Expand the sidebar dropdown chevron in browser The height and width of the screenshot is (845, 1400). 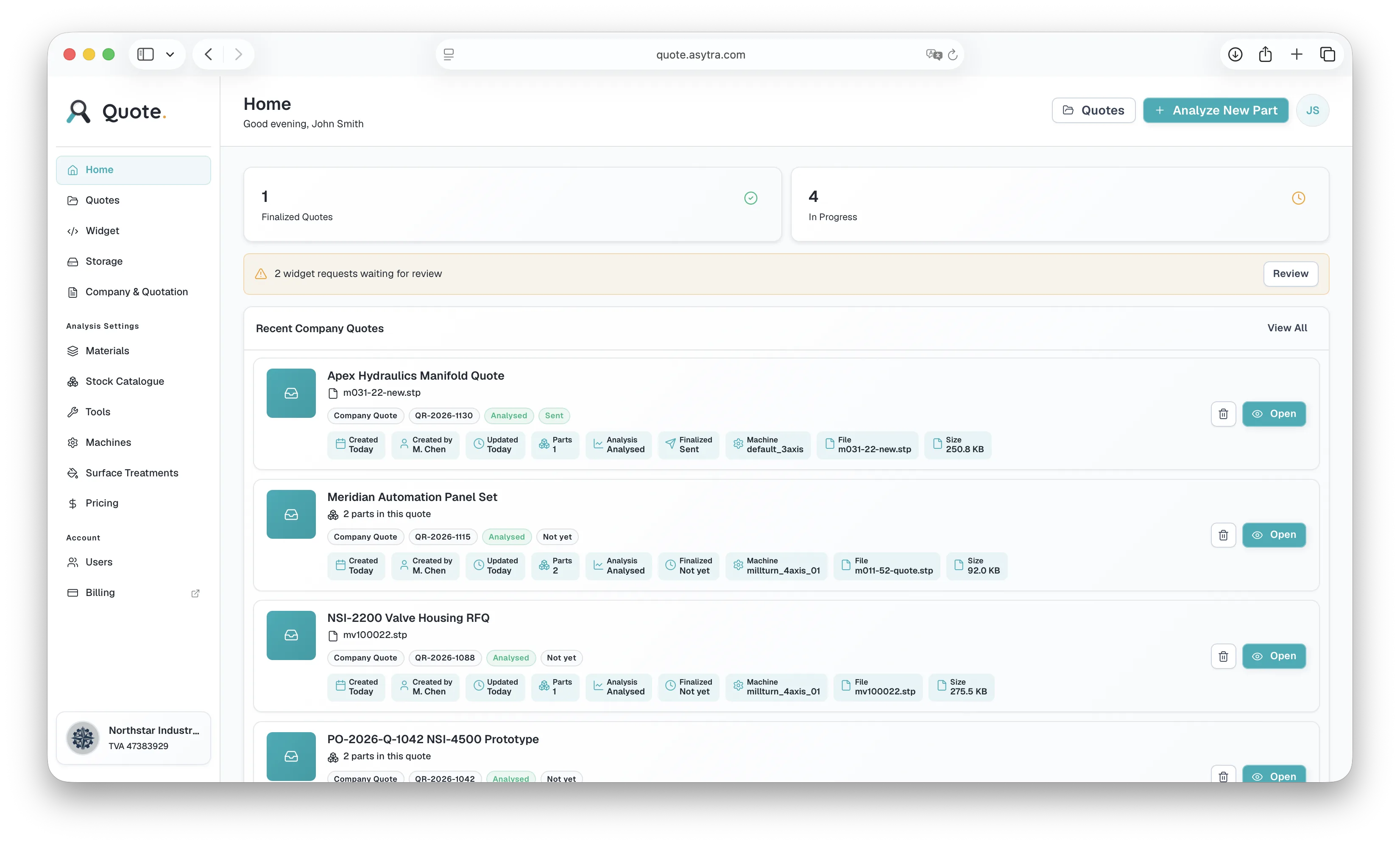click(x=170, y=55)
